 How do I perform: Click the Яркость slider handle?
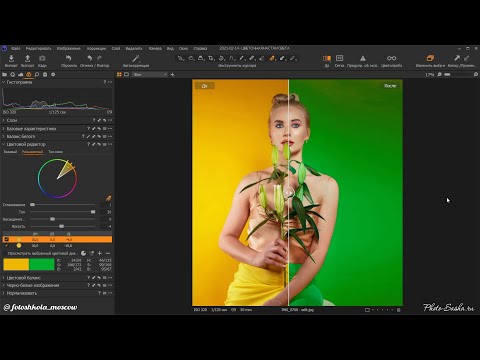click(61, 226)
